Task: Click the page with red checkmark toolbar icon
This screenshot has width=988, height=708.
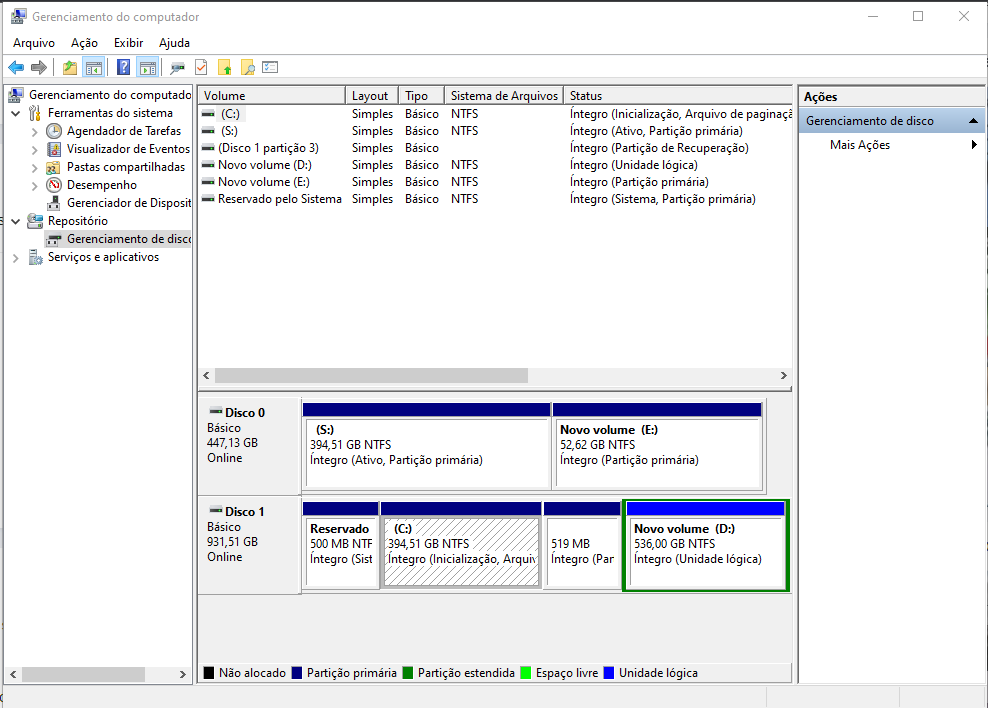Action: point(201,67)
